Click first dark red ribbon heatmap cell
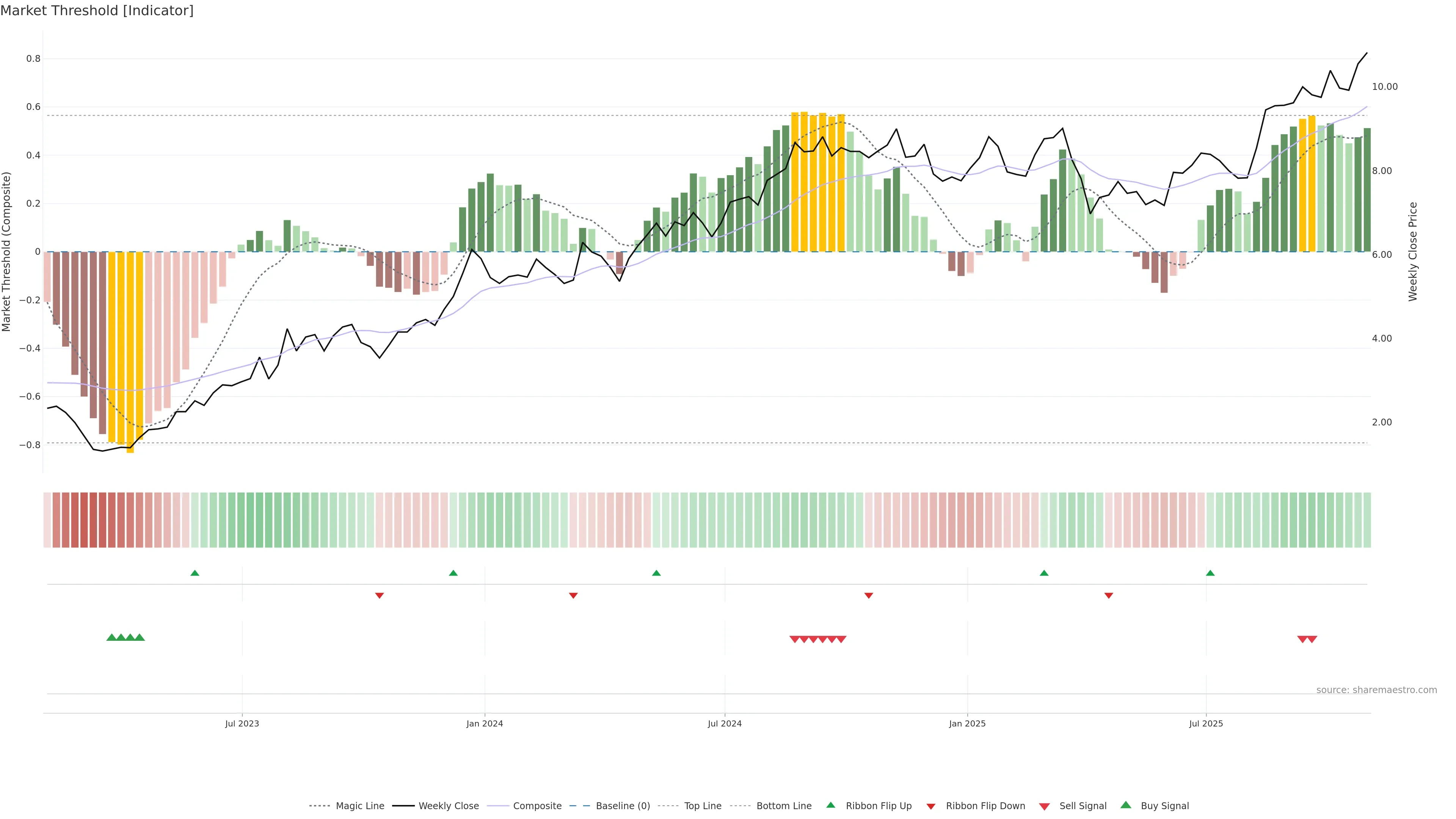The image size is (1456, 819). pyautogui.click(x=56, y=520)
